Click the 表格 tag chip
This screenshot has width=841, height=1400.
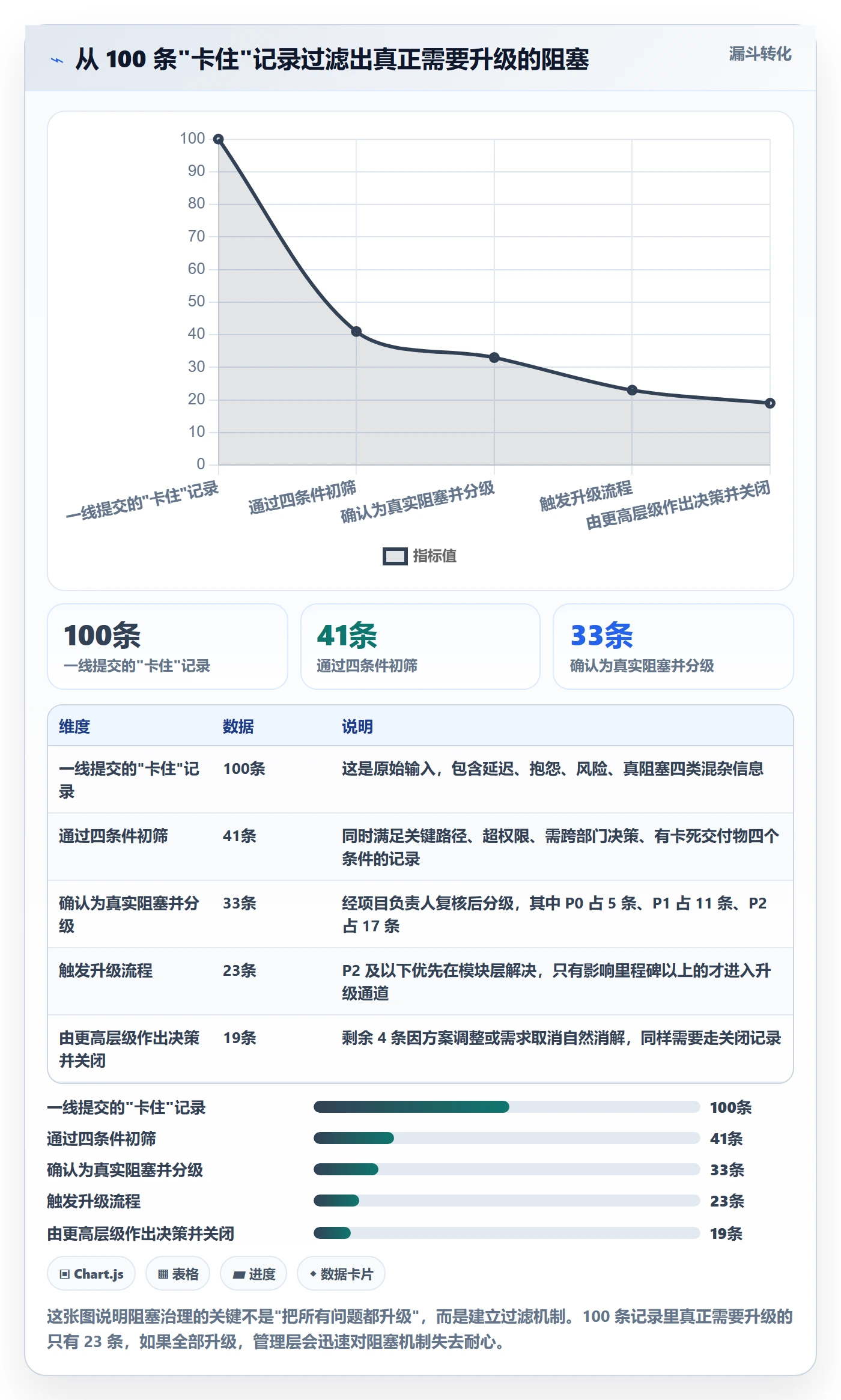tap(178, 1274)
